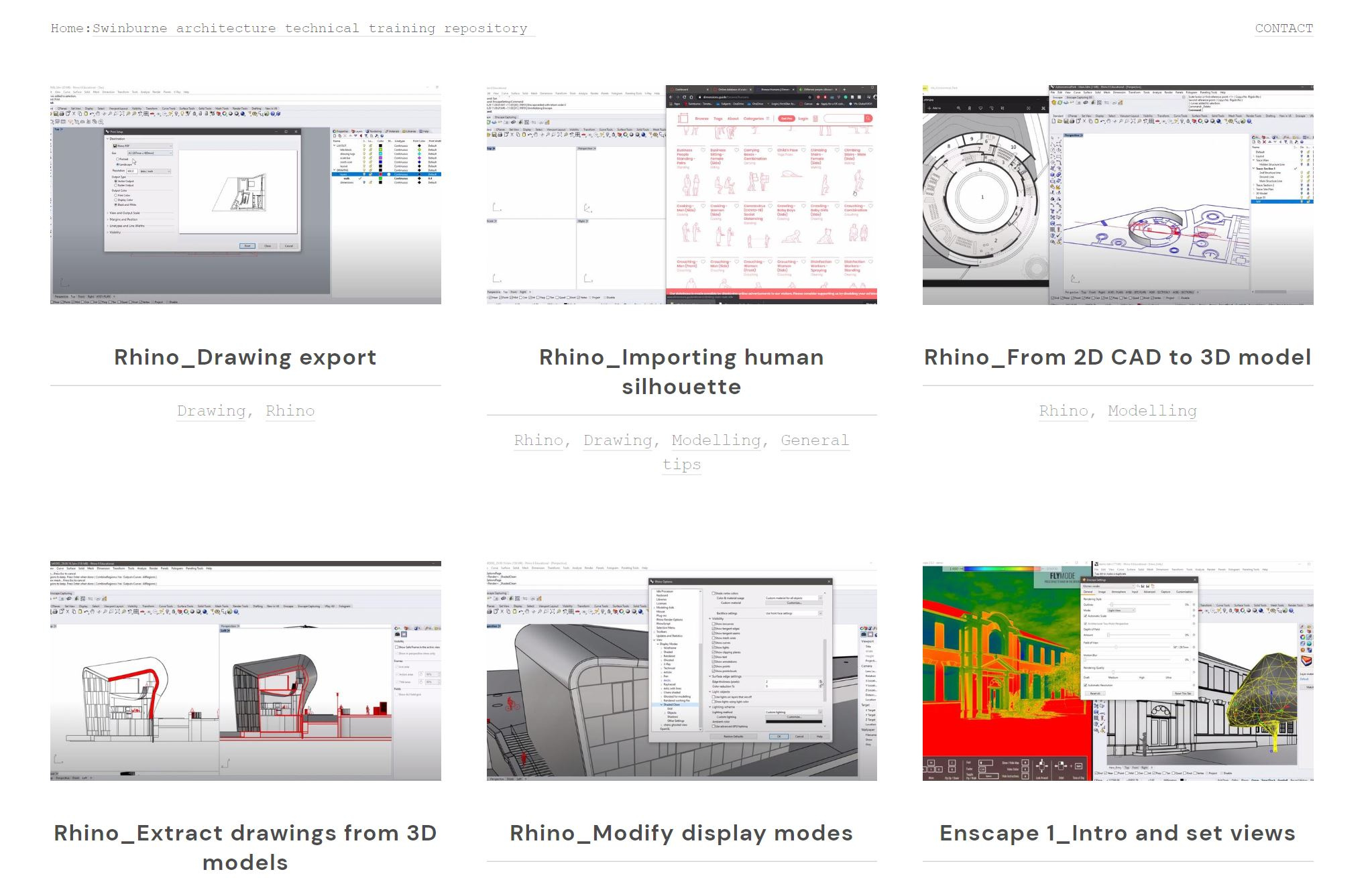This screenshot has height=878, width=1372.
Task: Select the Portrait radio button in Print Setup
Action: pyautogui.click(x=118, y=159)
